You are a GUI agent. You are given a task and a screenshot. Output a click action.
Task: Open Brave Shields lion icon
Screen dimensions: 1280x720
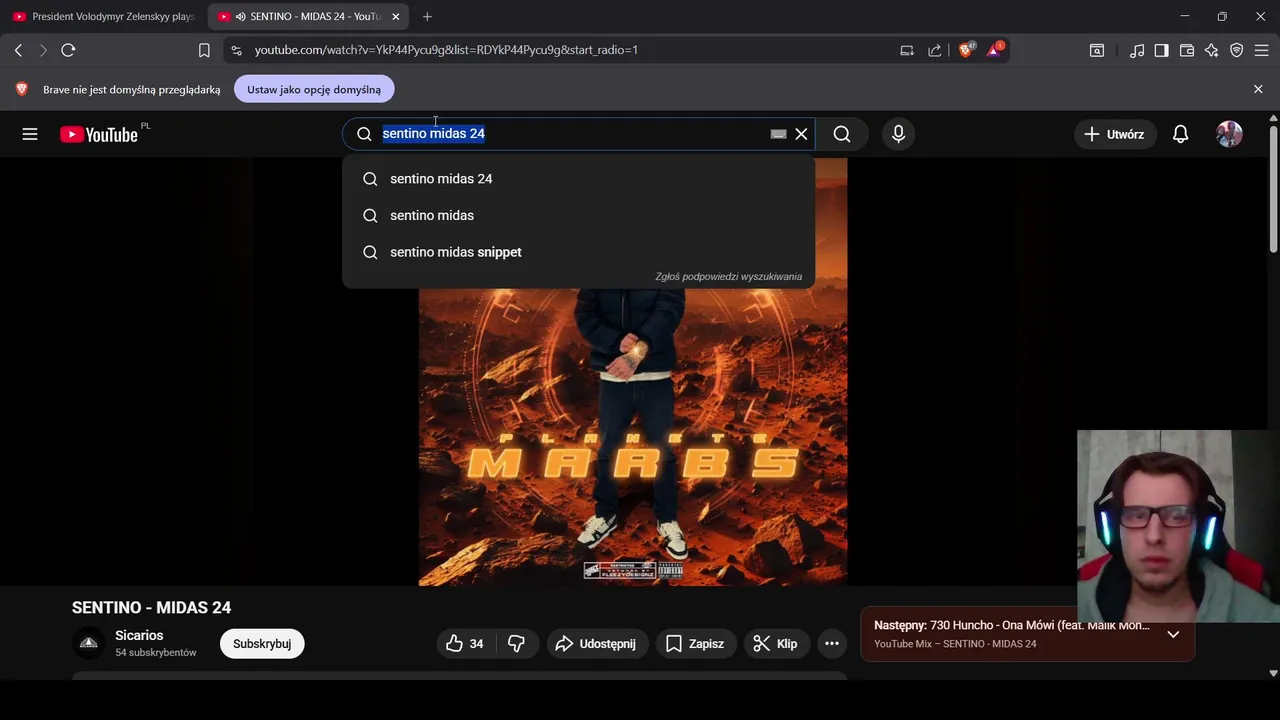pos(966,49)
